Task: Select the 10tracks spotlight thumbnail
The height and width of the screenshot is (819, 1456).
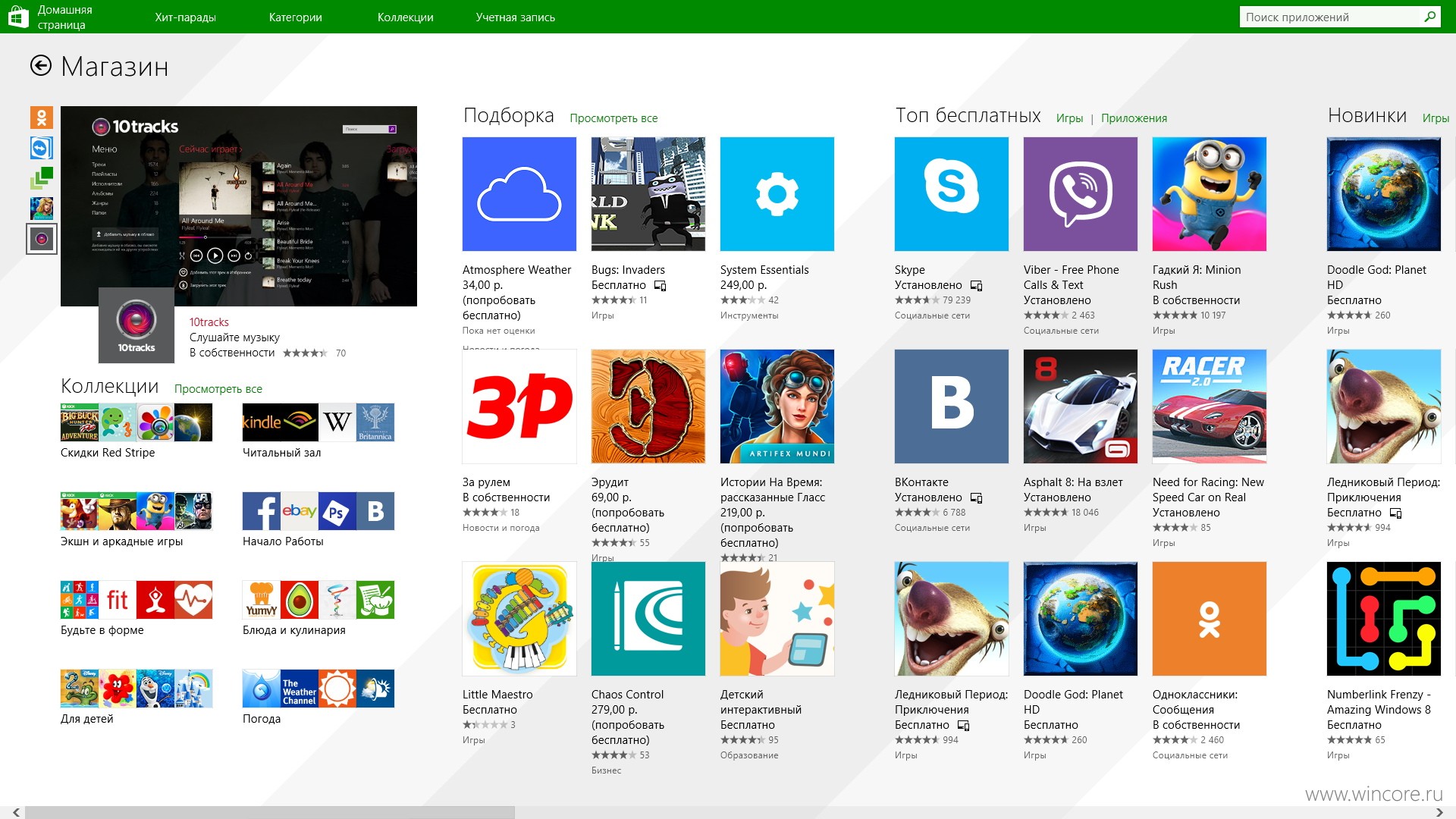Action: (x=42, y=239)
